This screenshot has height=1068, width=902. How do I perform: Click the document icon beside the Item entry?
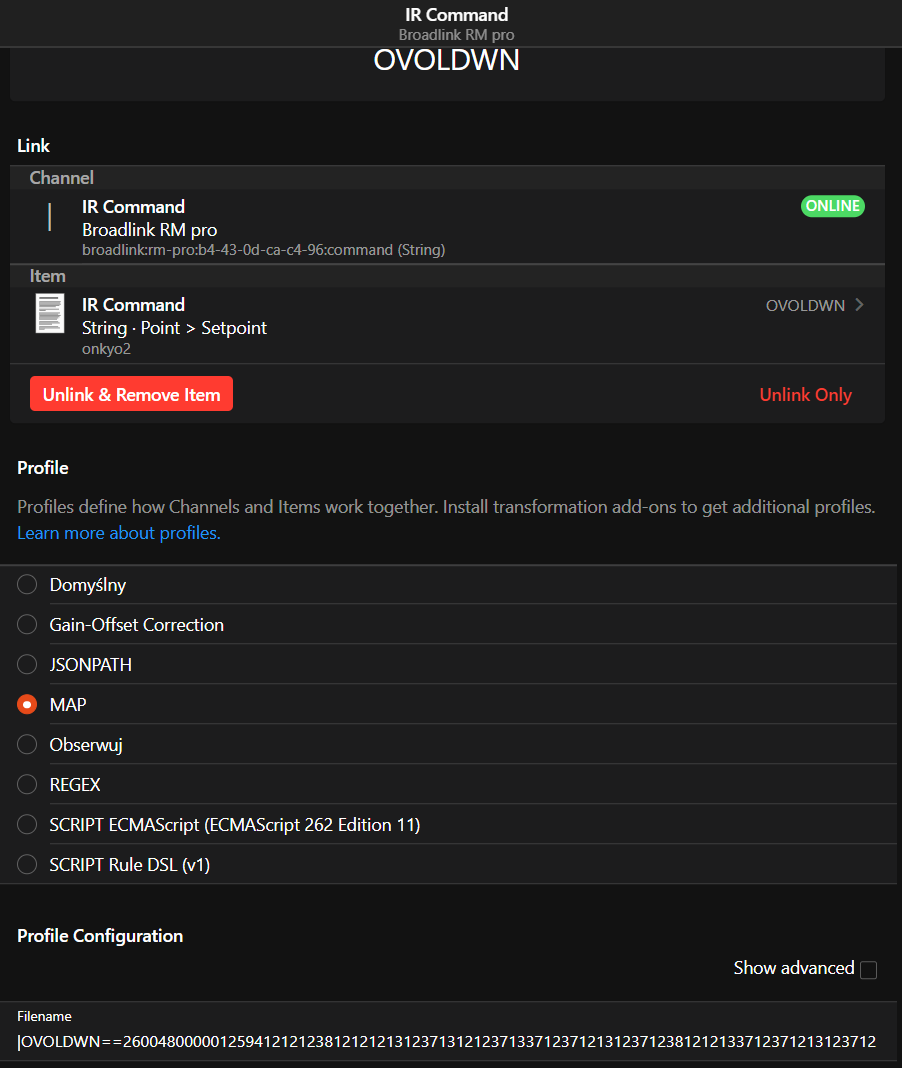(x=50, y=314)
